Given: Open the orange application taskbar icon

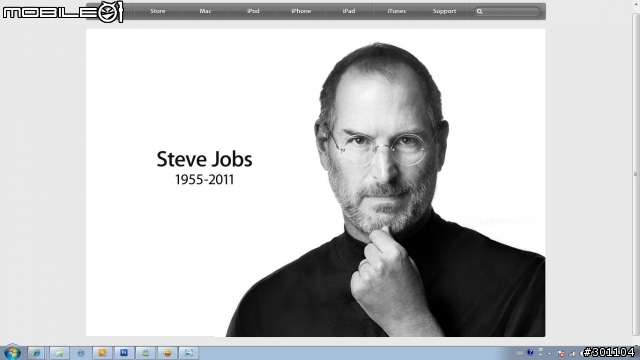Looking at the screenshot, I should click(x=102, y=353).
